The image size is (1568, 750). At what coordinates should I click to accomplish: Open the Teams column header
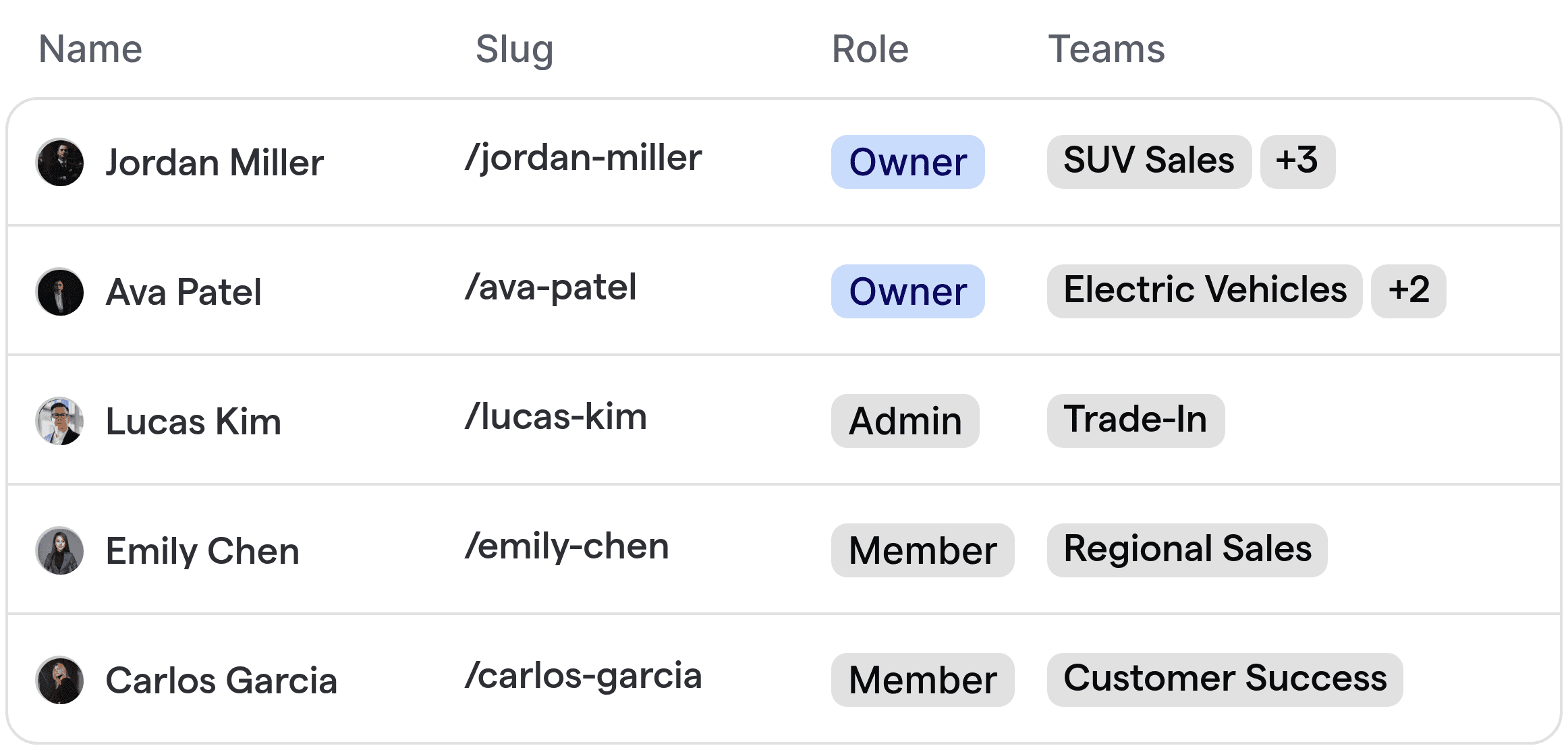tap(1107, 49)
